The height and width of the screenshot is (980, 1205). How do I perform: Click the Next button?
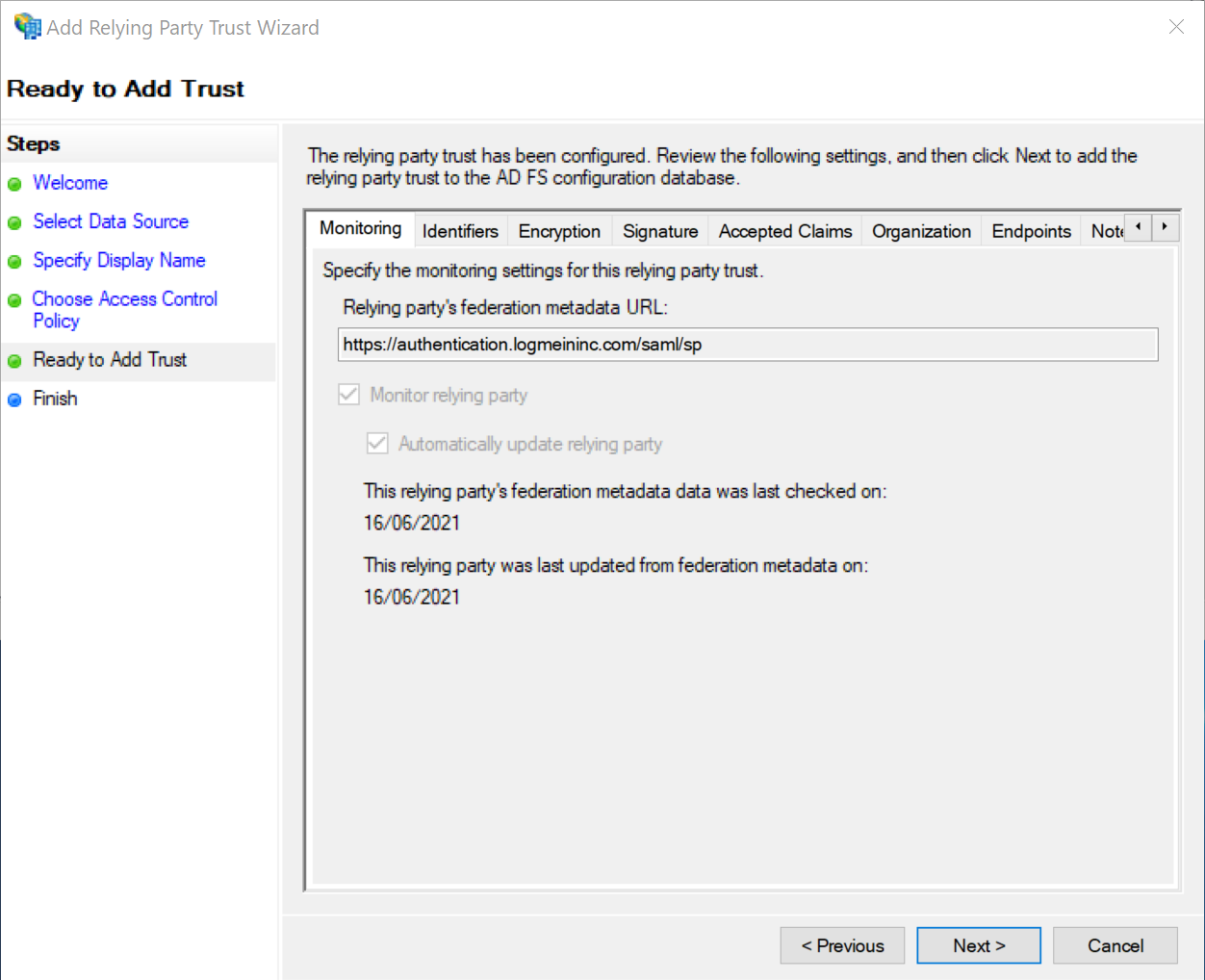[979, 945]
